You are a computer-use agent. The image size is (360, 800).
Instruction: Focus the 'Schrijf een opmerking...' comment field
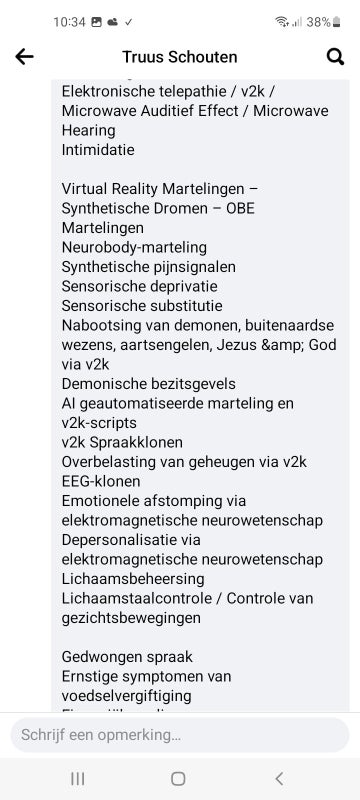[179, 735]
